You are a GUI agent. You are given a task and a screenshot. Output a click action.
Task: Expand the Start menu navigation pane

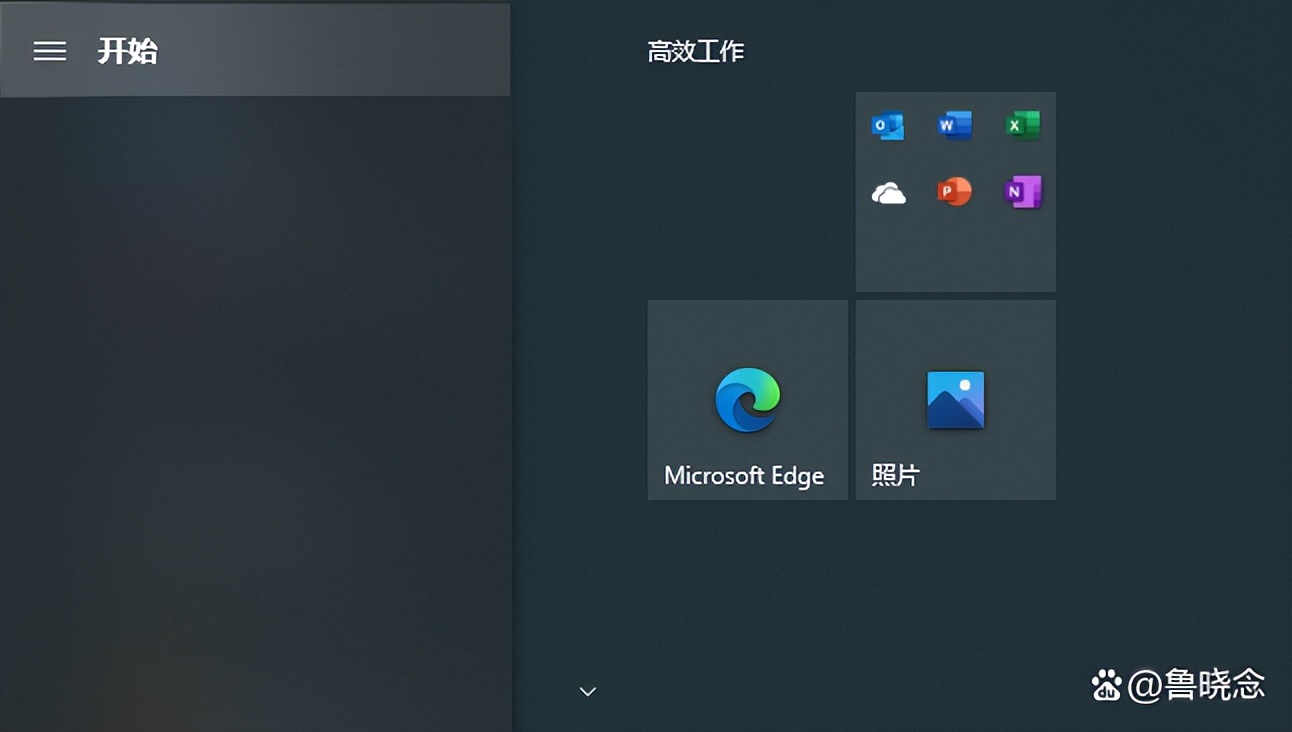(49, 51)
